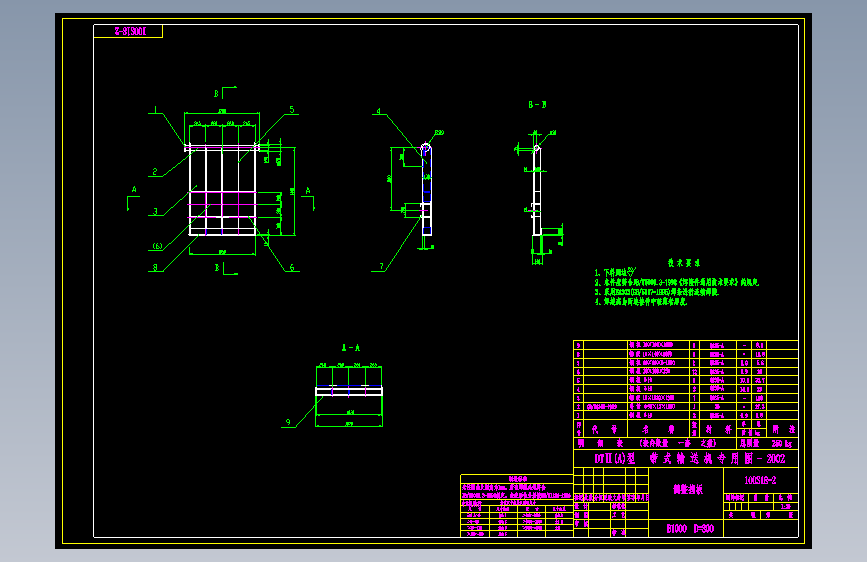
Task: Click row 1 number cell in parts list
Action: point(579,415)
